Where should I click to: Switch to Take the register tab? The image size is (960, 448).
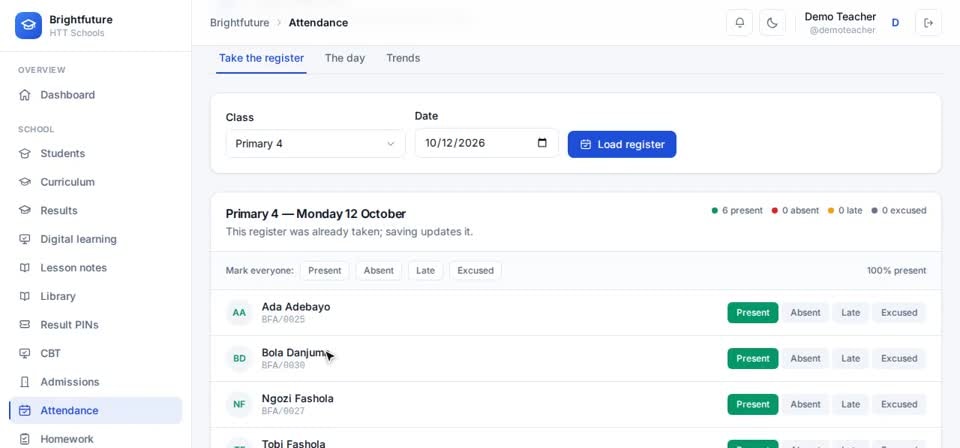pos(261,58)
